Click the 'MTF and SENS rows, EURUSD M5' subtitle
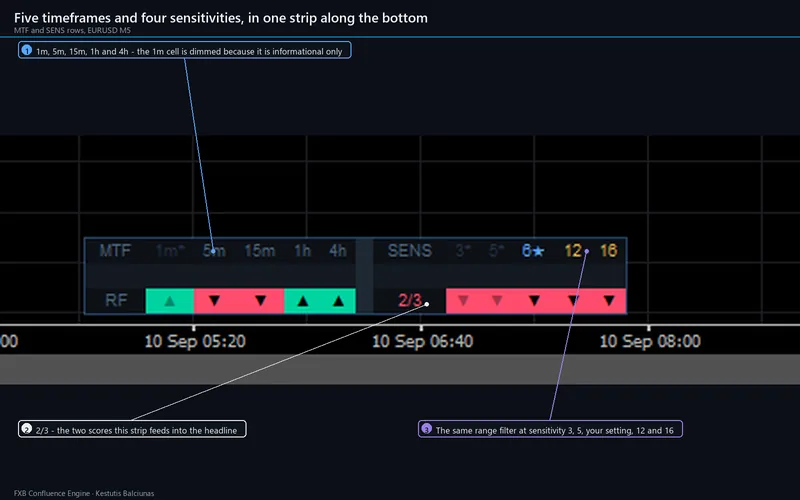The image size is (800, 500). pos(72,30)
